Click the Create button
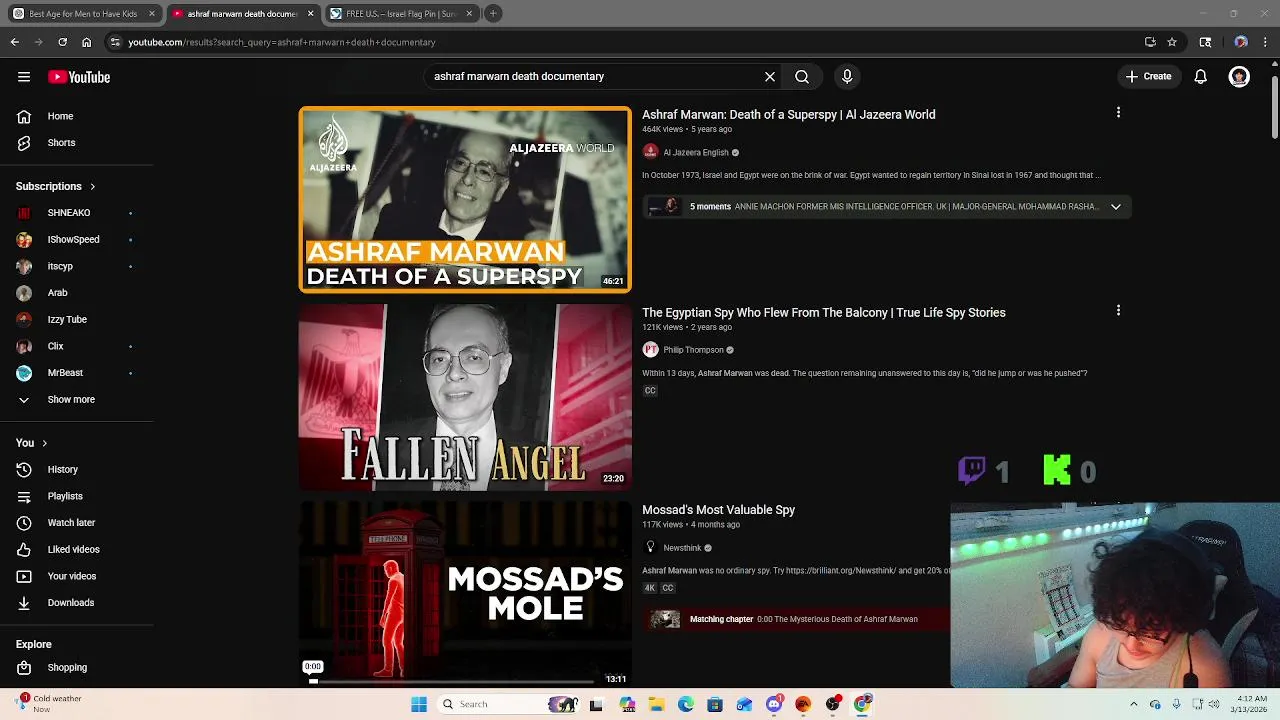Screen dimensions: 1280x720 click(1148, 76)
